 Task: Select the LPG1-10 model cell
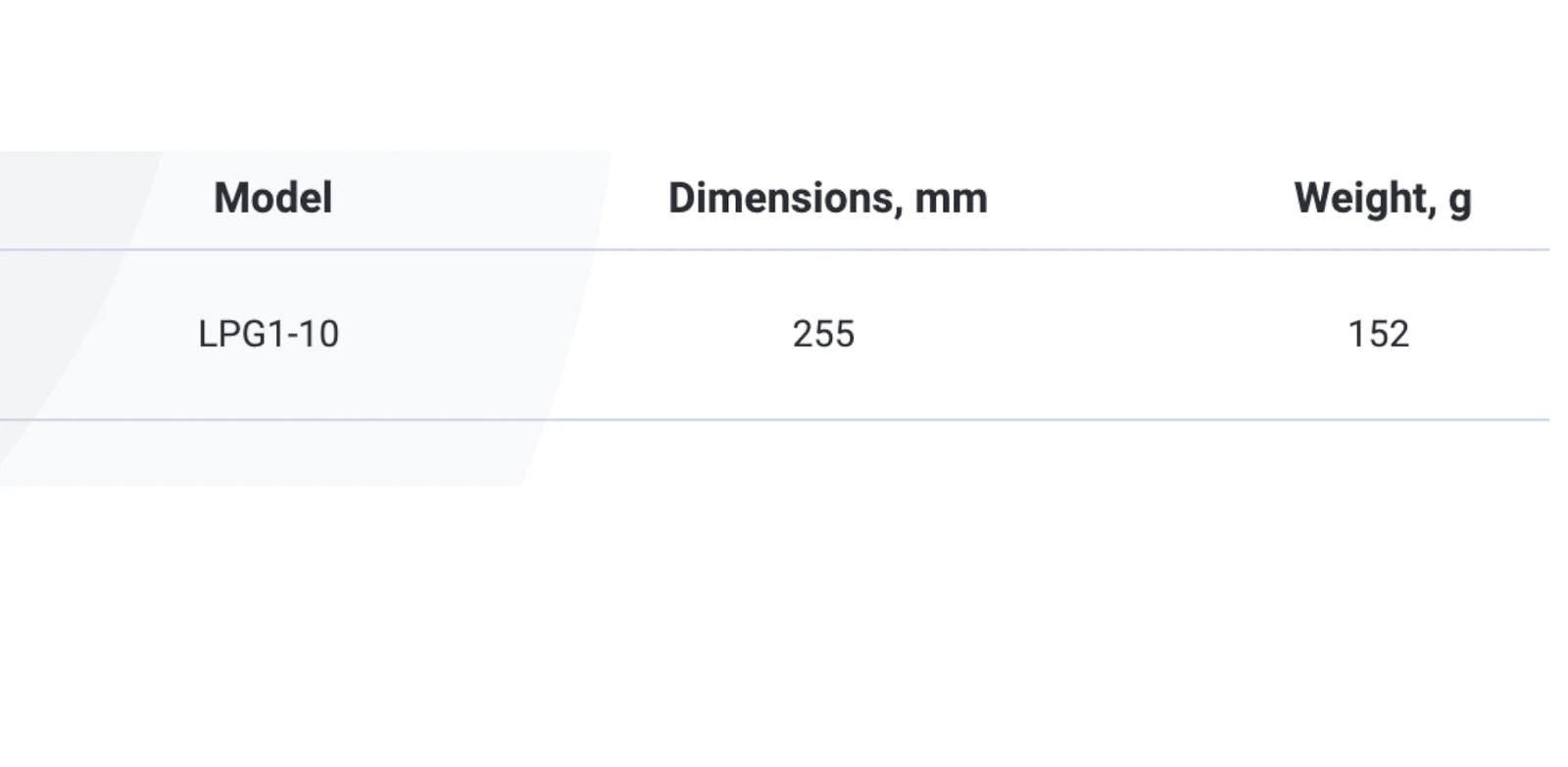pyautogui.click(x=269, y=335)
